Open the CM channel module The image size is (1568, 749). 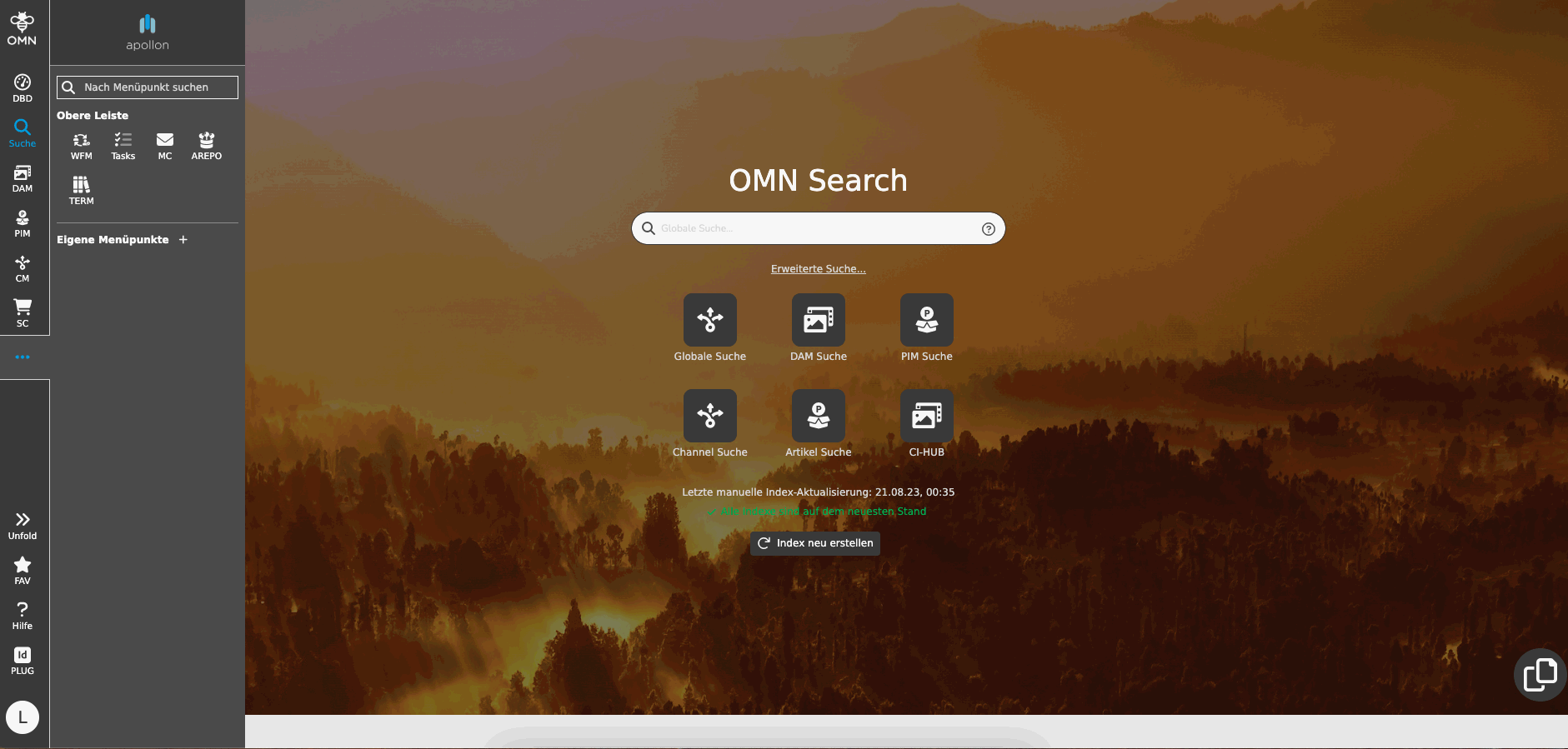pos(23,267)
